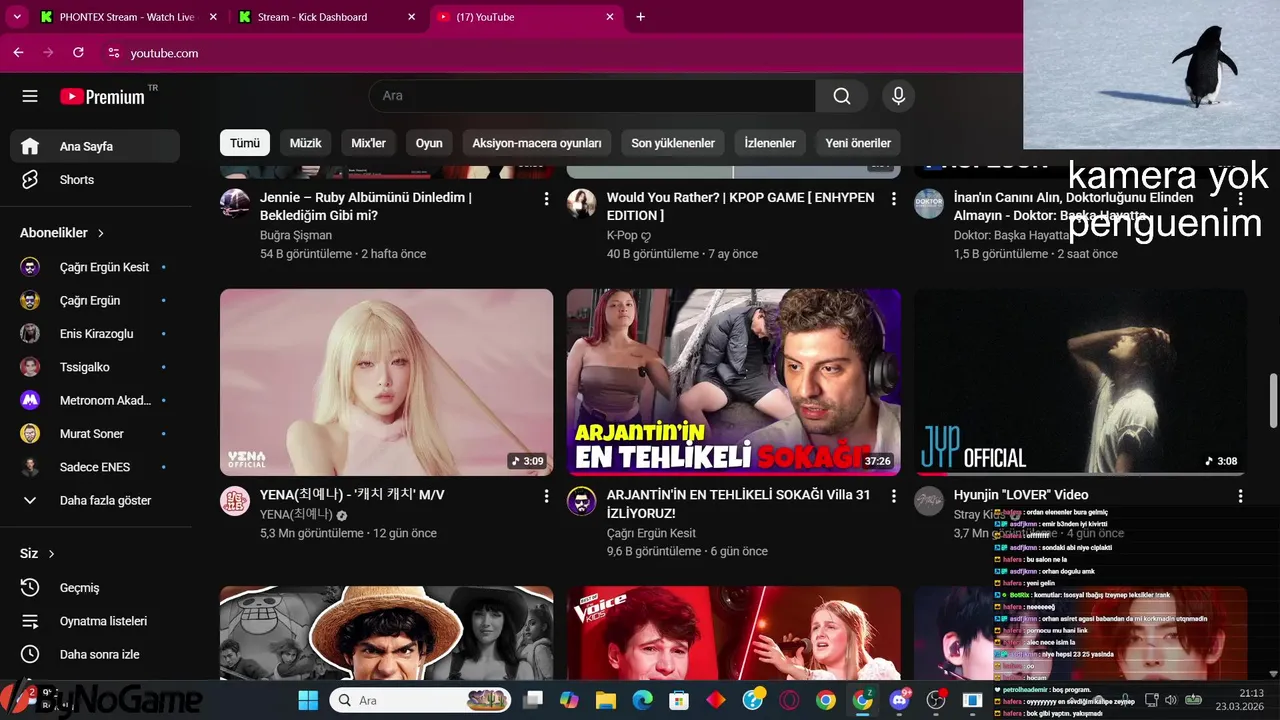Click the Windows taskbar search box
Viewport: 1280px width, 720px height.
[420, 700]
